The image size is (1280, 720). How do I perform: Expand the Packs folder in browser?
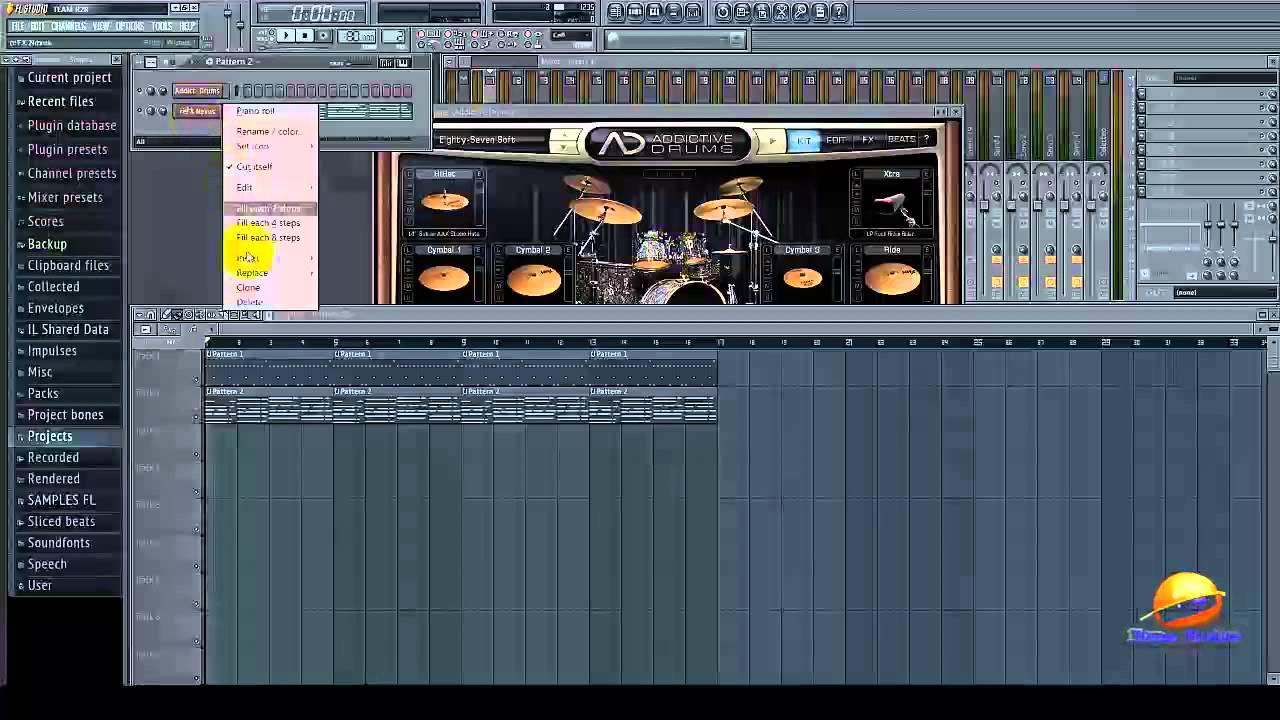point(43,393)
